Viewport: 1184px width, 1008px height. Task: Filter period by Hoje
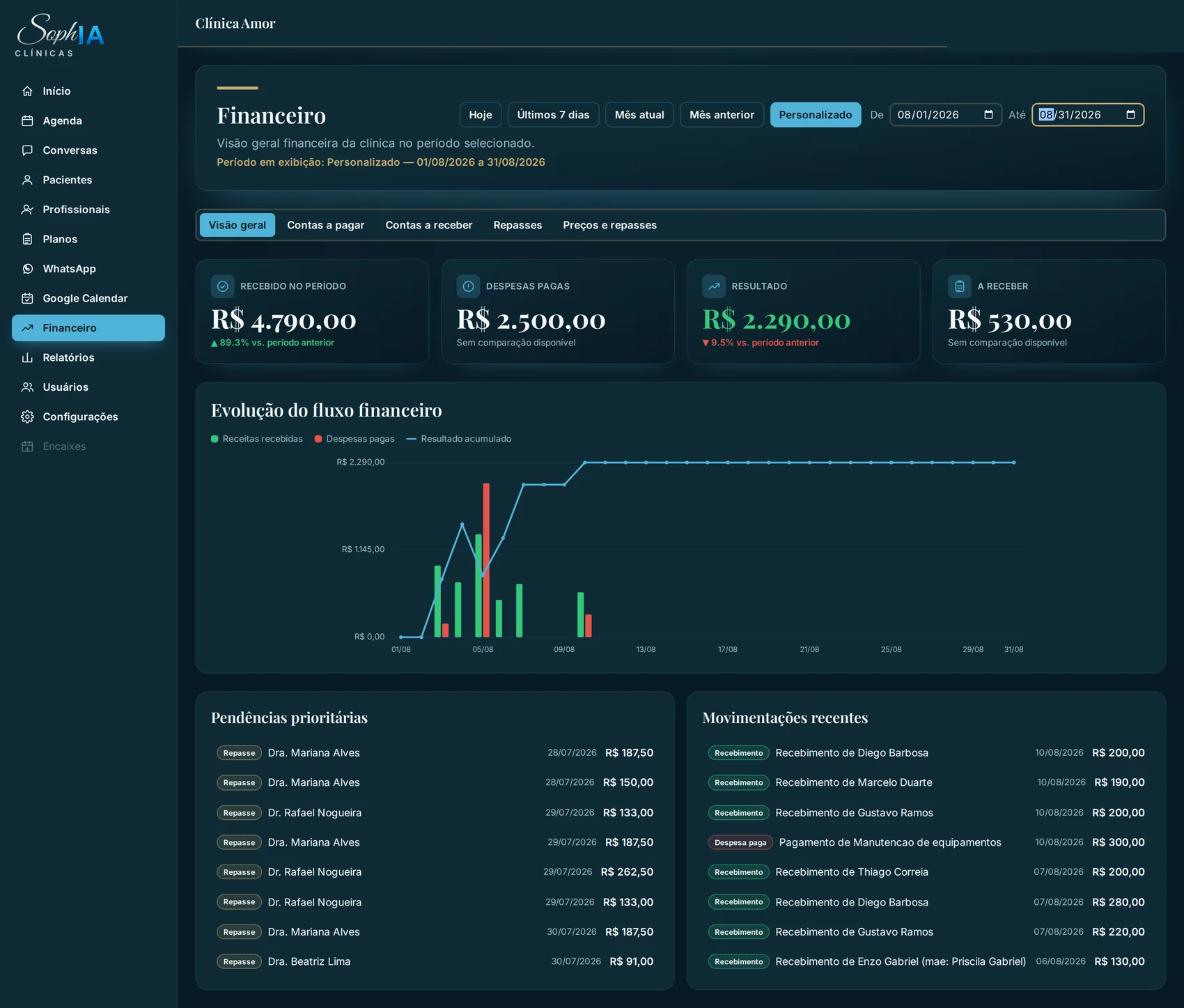pos(481,115)
